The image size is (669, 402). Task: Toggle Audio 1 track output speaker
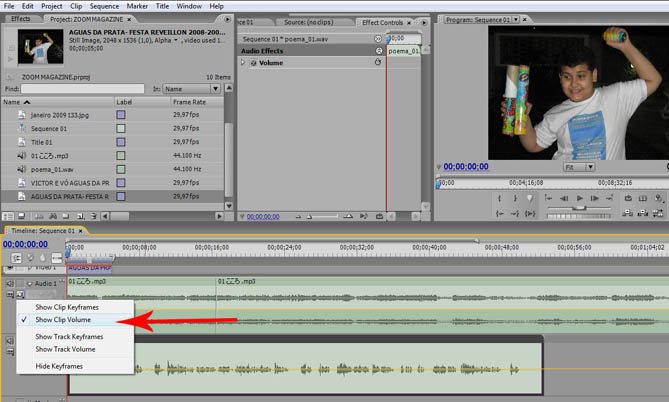coord(9,284)
